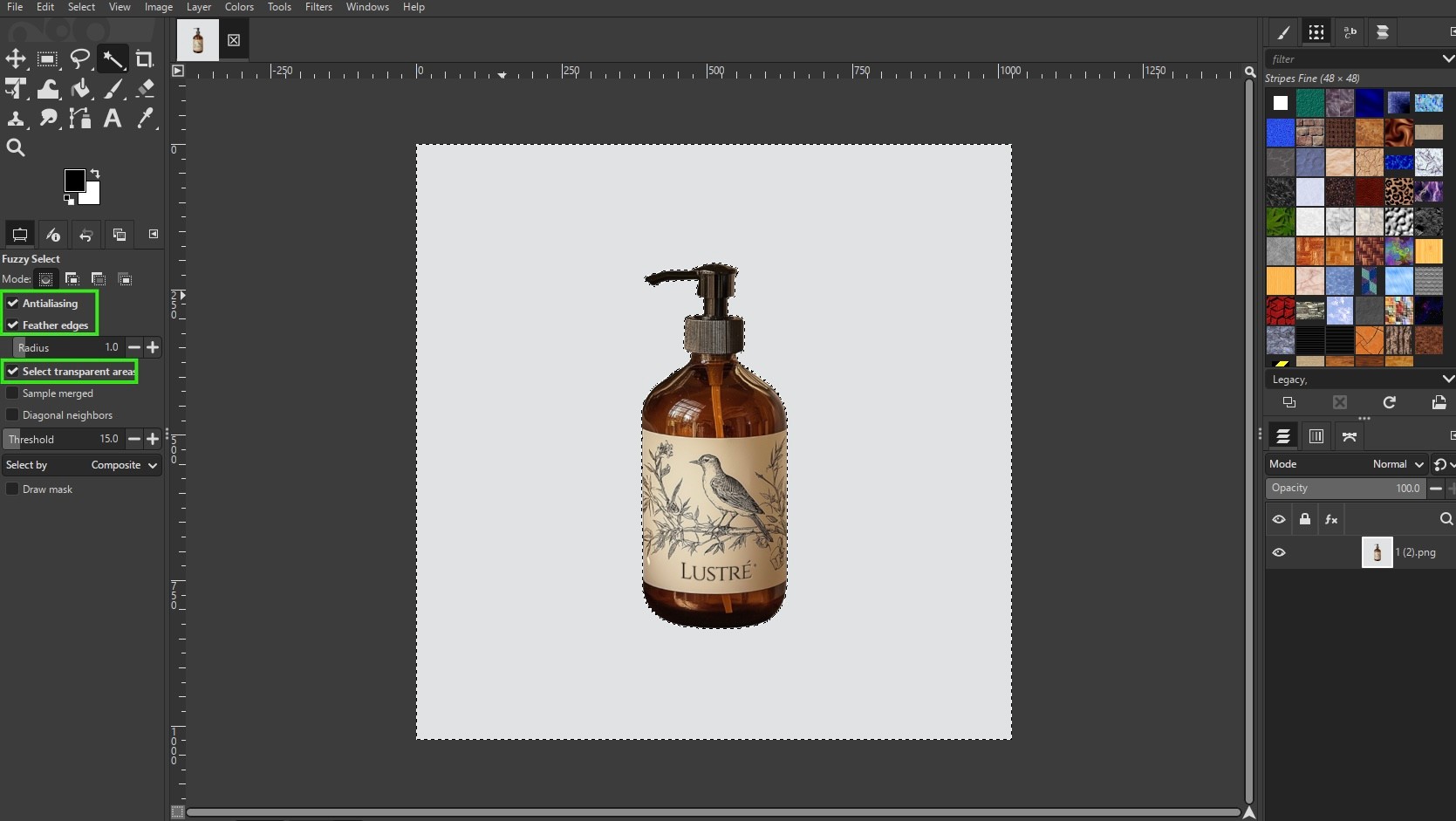This screenshot has height=821, width=1456.
Task: Open the Legacy tag dropdown
Action: pos(1360,380)
